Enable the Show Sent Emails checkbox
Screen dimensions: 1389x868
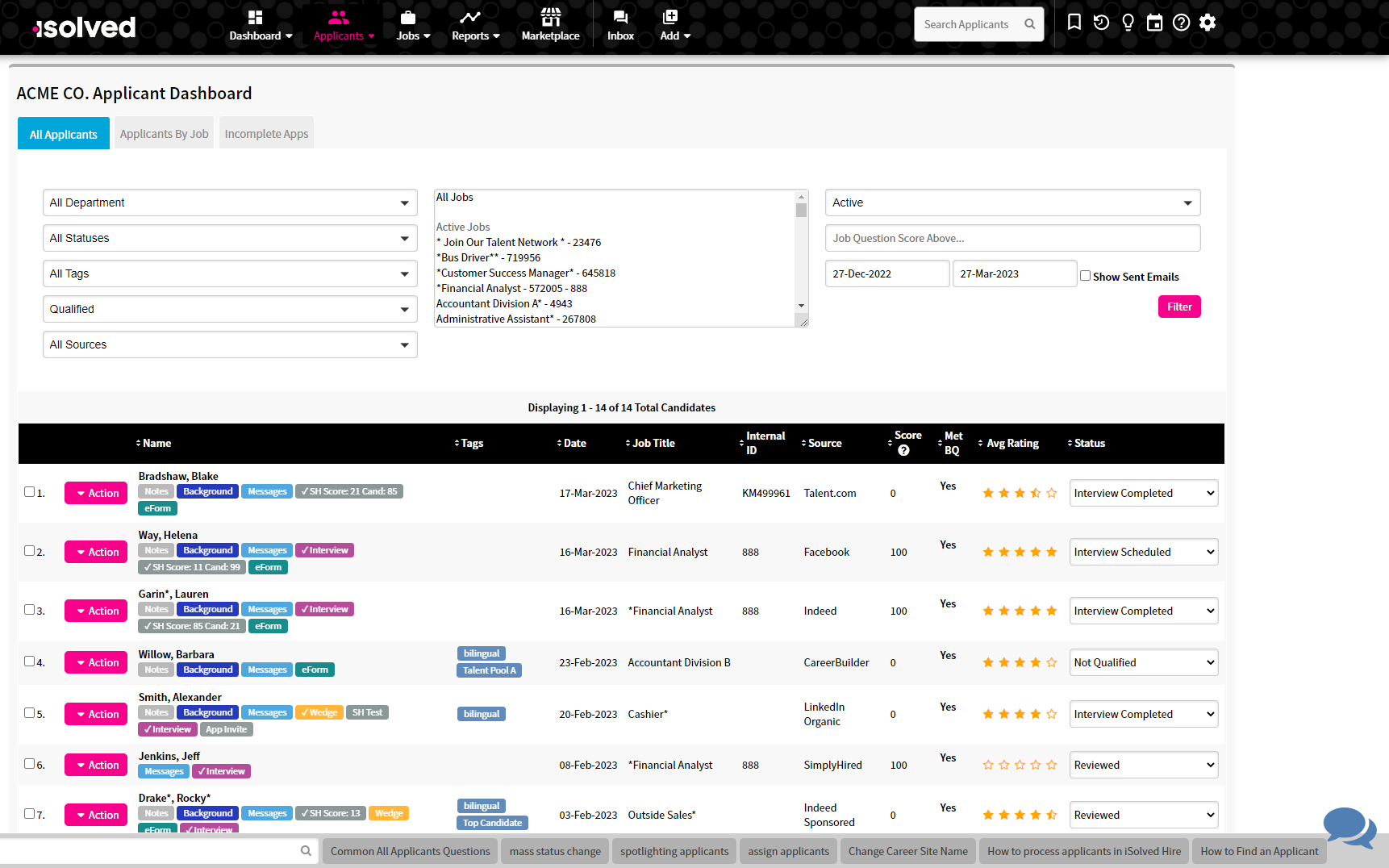coord(1086,275)
